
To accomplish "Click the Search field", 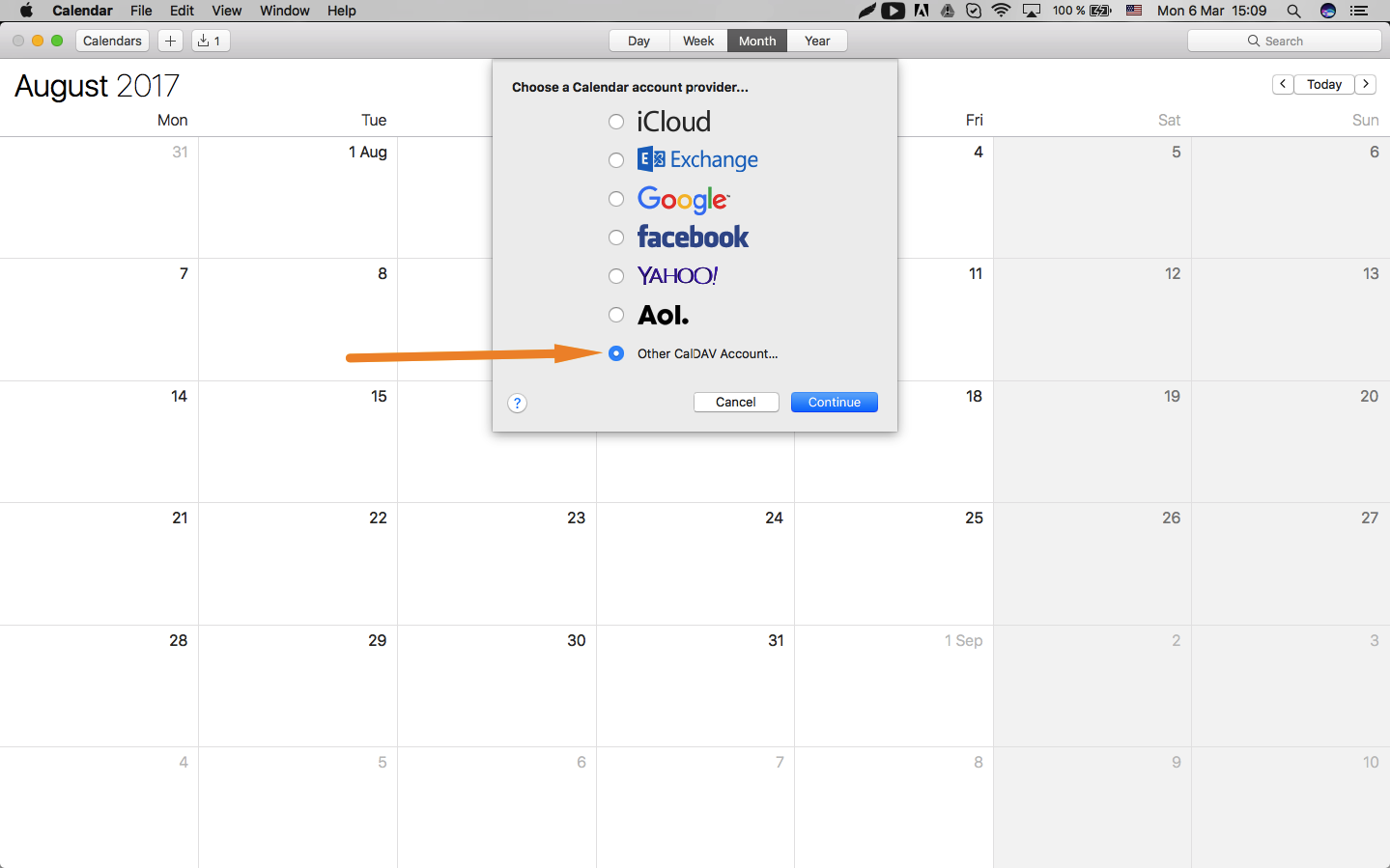I will pyautogui.click(x=1285, y=41).
